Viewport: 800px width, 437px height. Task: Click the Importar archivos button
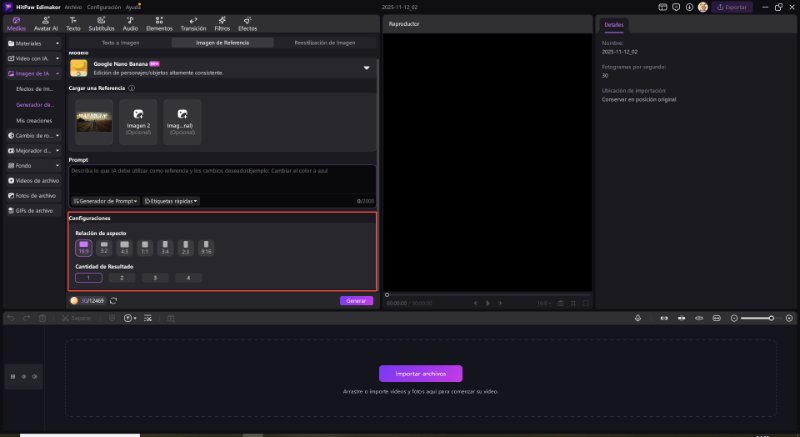pyautogui.click(x=420, y=373)
